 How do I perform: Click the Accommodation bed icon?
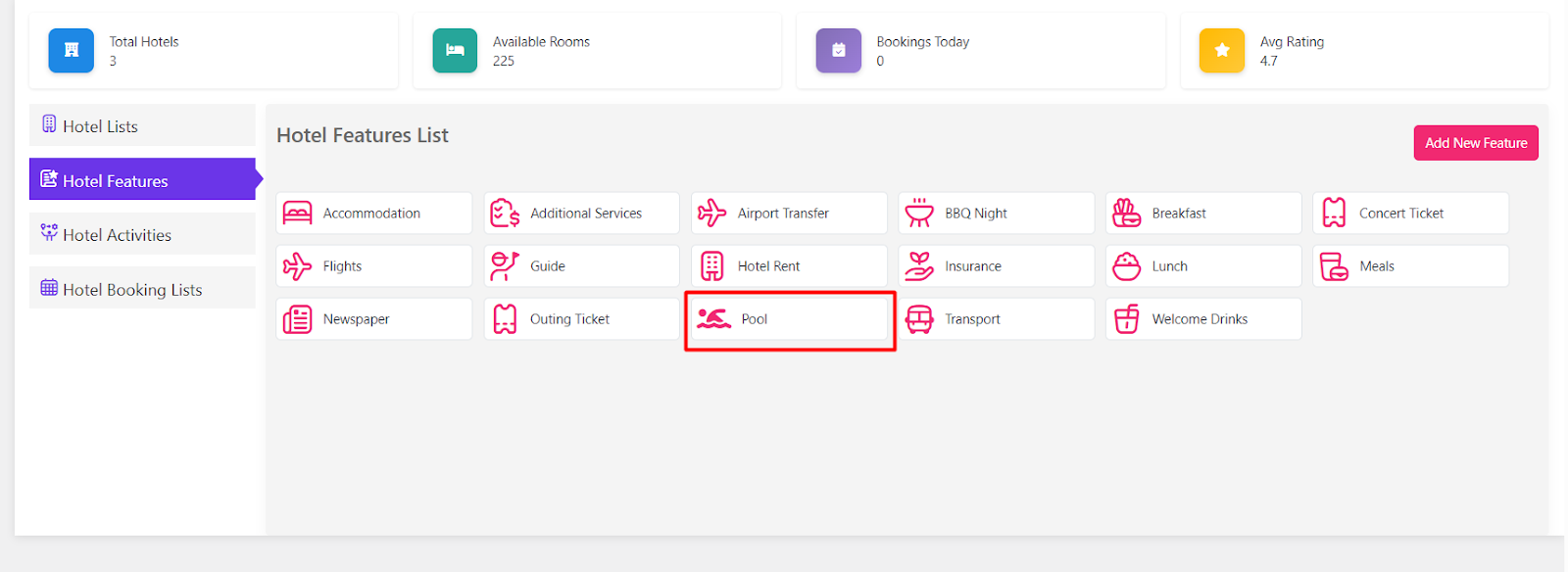[x=298, y=213]
